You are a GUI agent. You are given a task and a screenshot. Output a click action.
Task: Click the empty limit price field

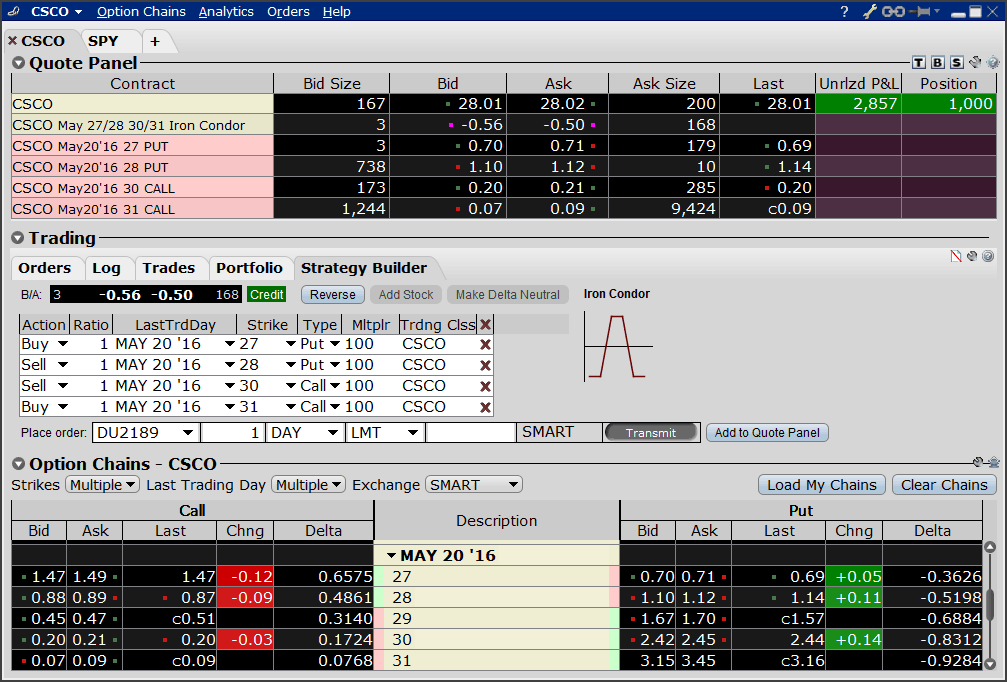point(471,433)
